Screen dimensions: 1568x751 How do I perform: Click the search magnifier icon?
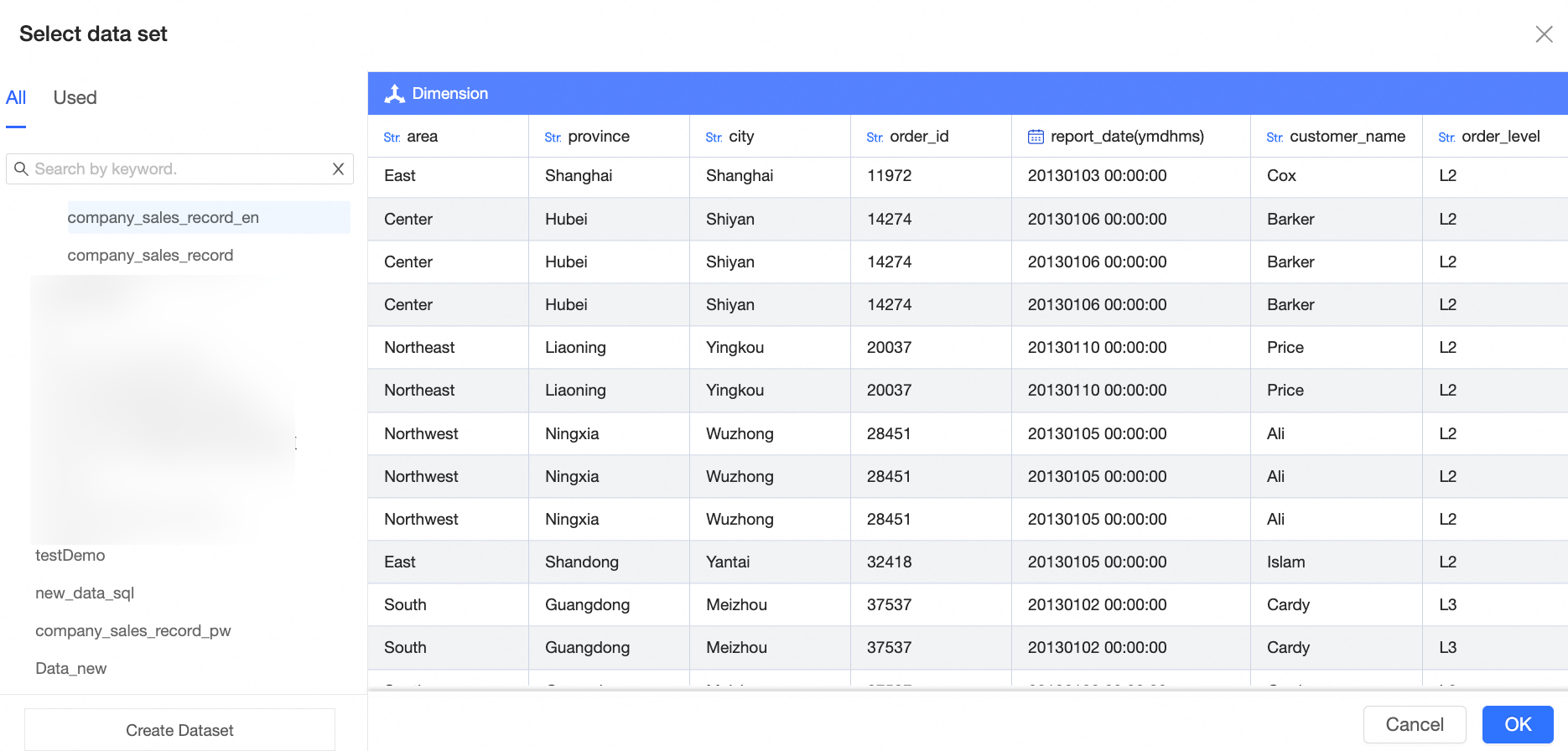(22, 168)
